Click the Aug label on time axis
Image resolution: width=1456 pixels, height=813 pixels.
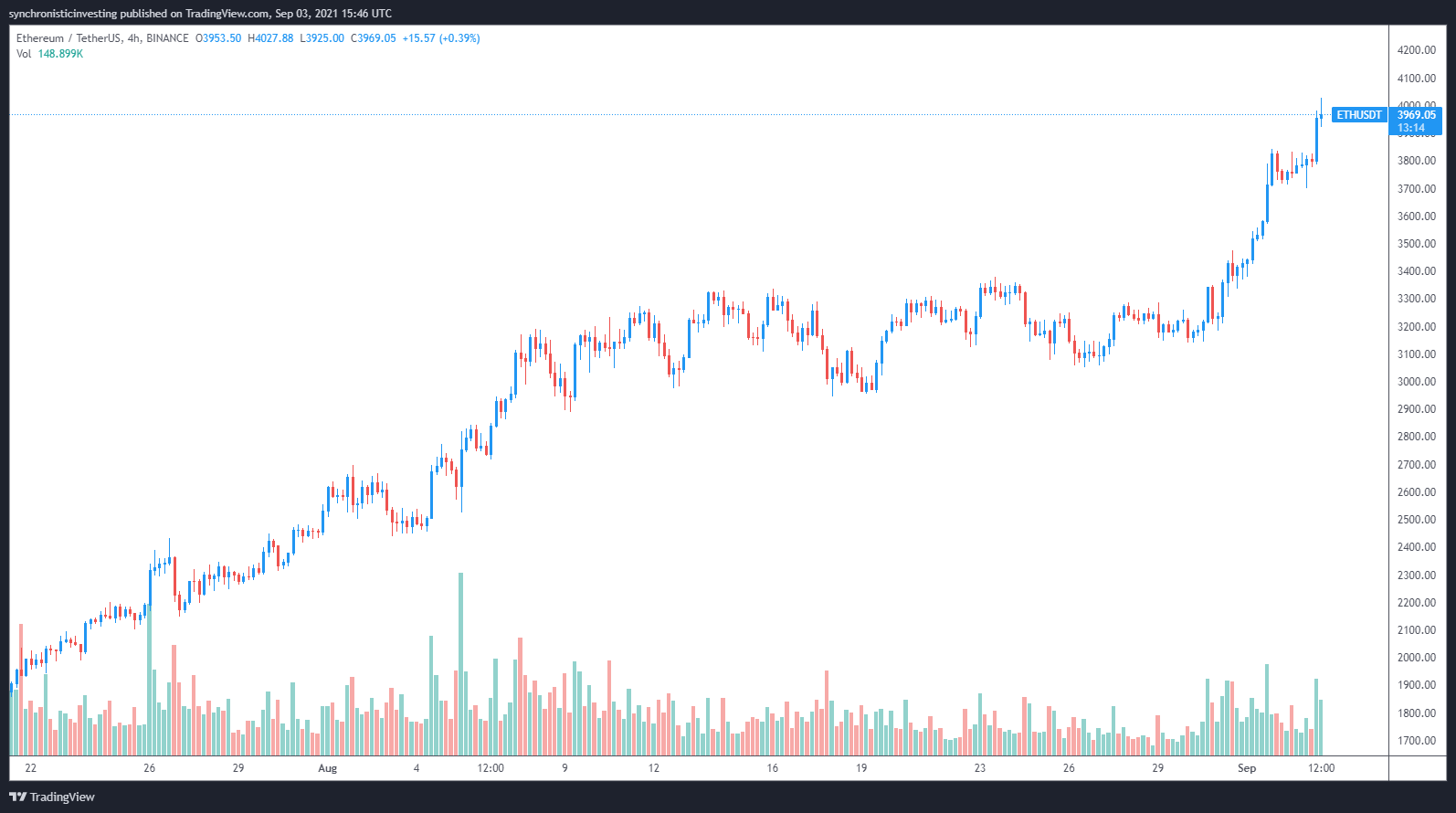(327, 768)
